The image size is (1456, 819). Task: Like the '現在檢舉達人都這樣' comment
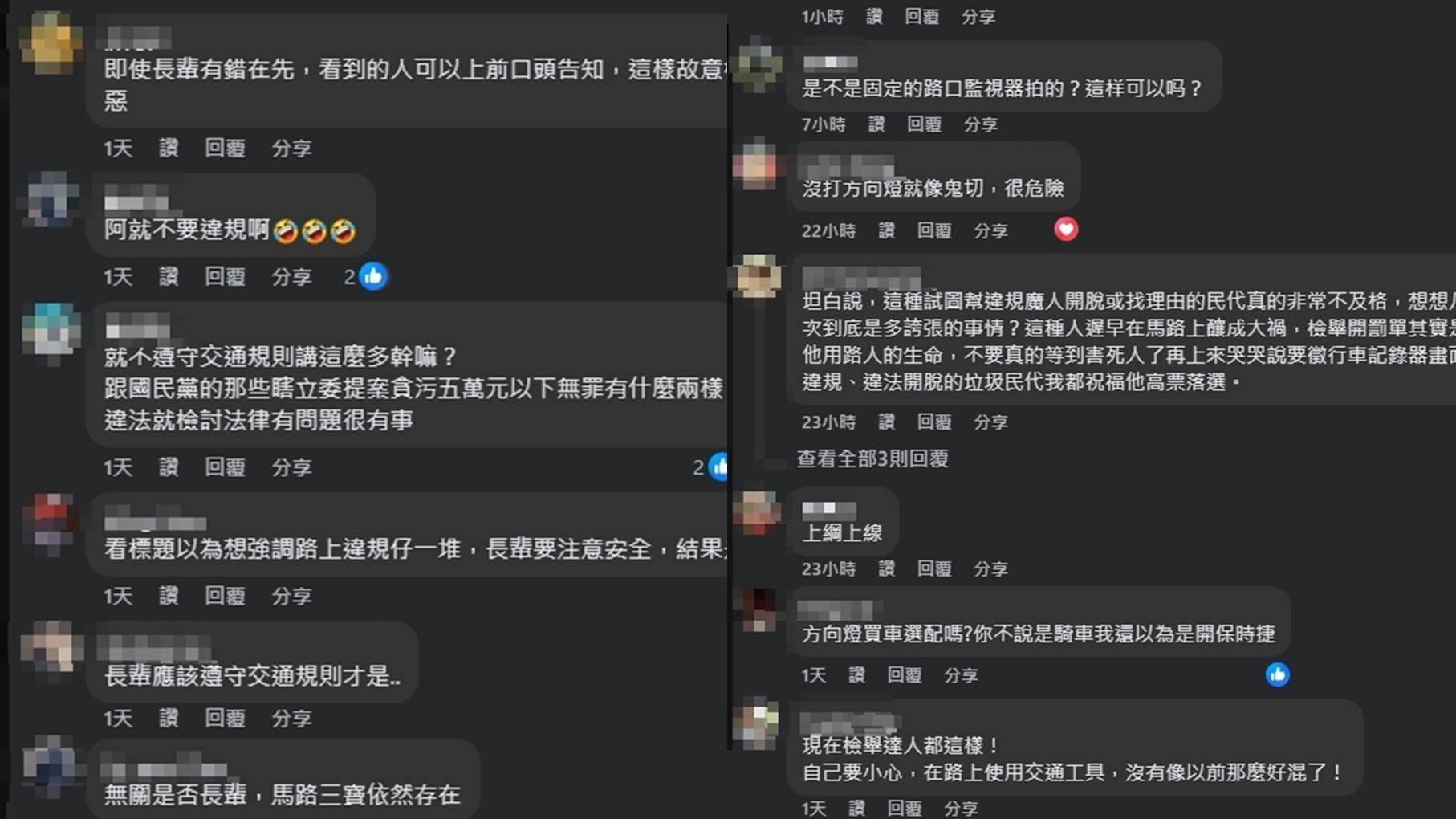pyautogui.click(x=856, y=808)
